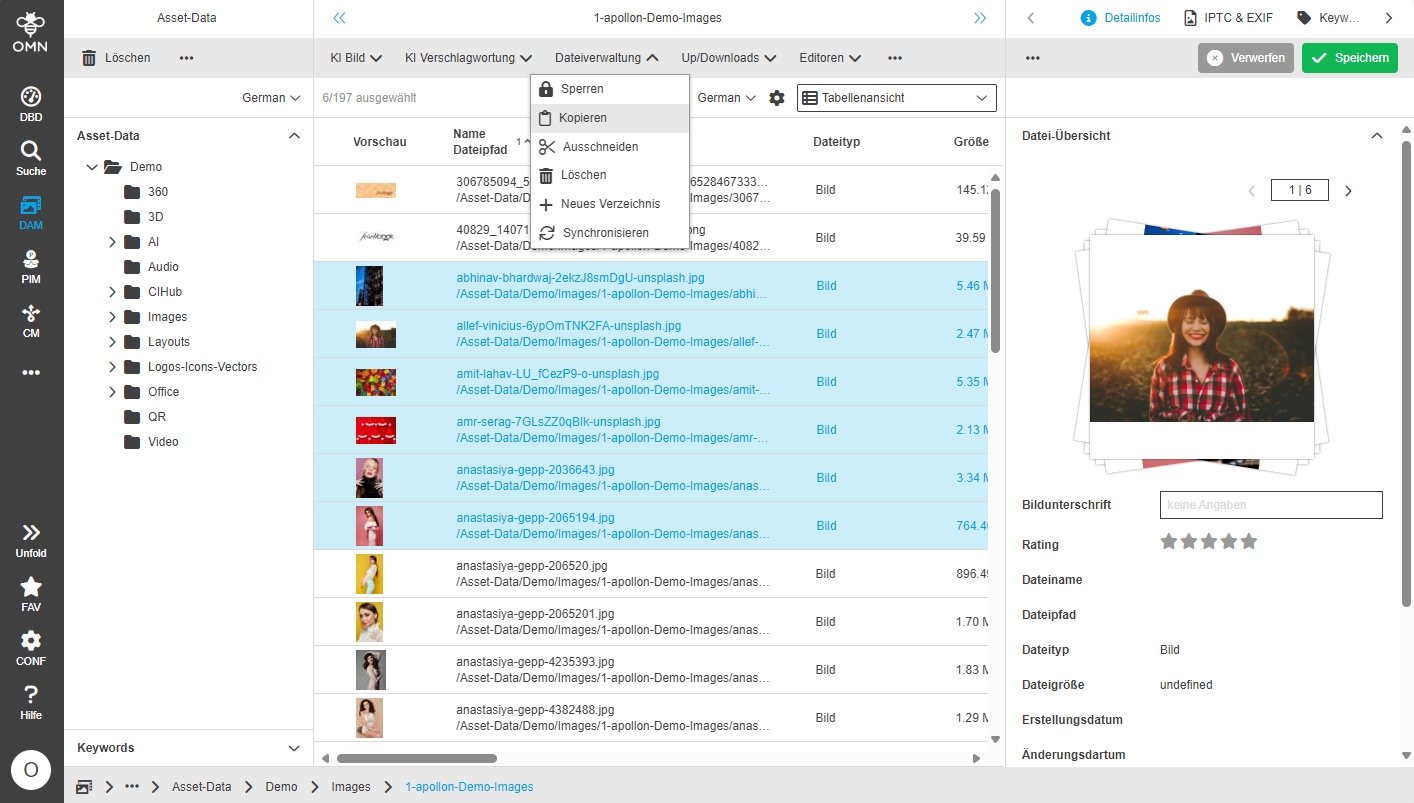
Task: Click the green Speichern button
Action: click(1349, 58)
